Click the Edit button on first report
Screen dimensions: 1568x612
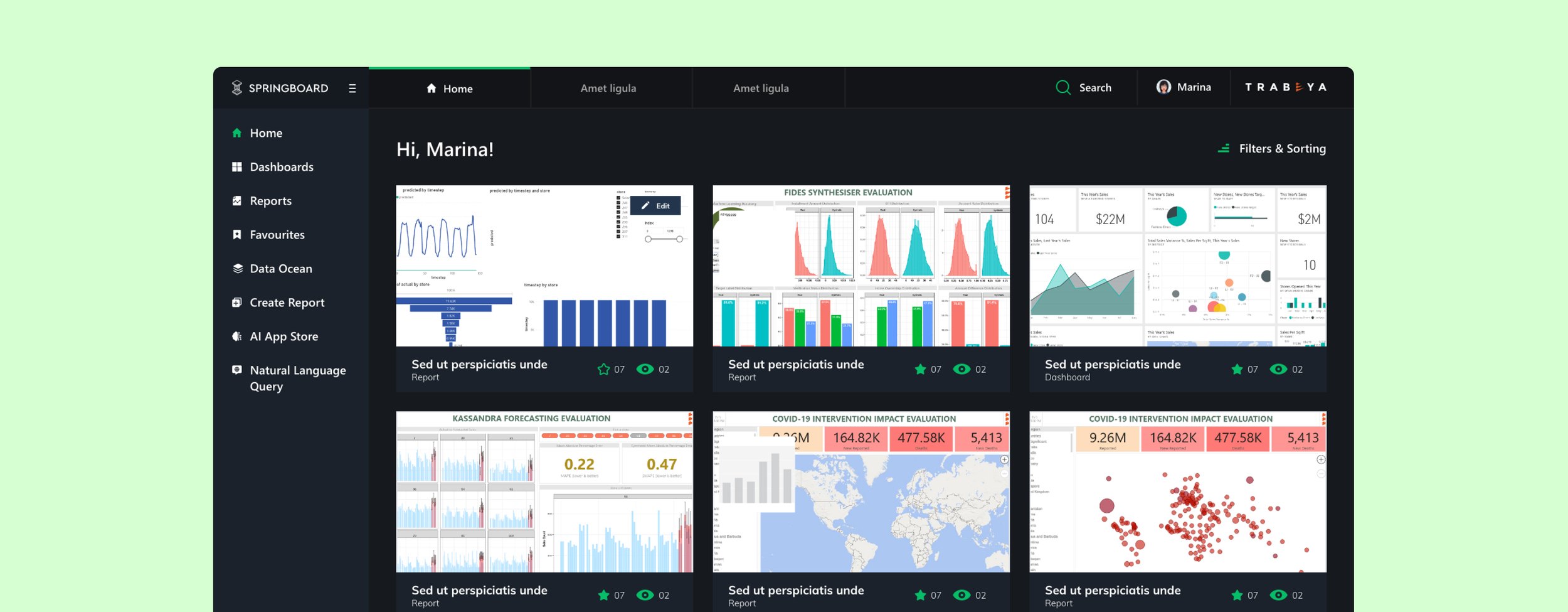coord(655,206)
